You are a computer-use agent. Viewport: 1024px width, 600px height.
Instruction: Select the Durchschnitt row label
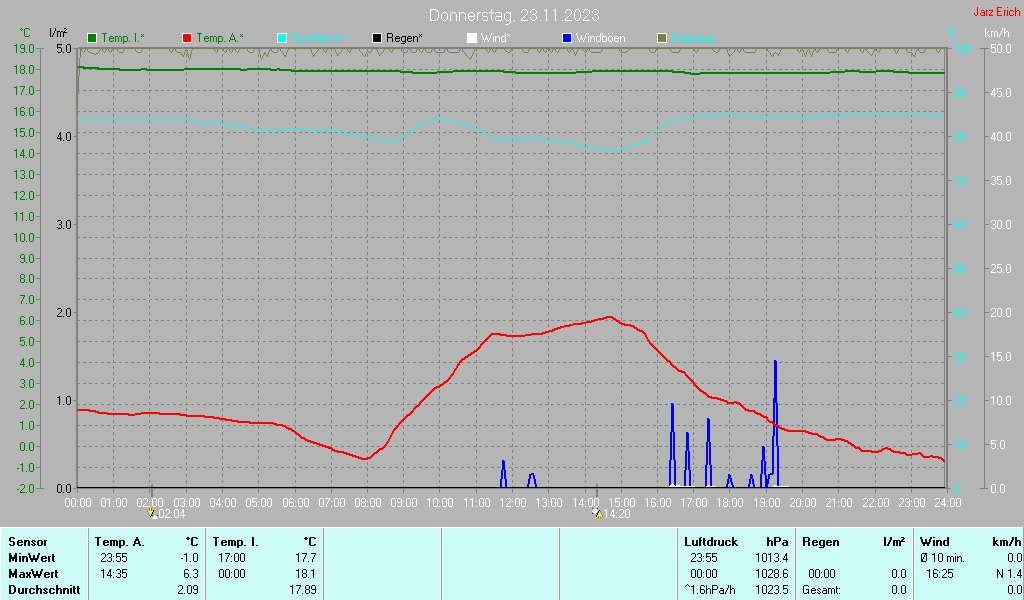coord(44,590)
